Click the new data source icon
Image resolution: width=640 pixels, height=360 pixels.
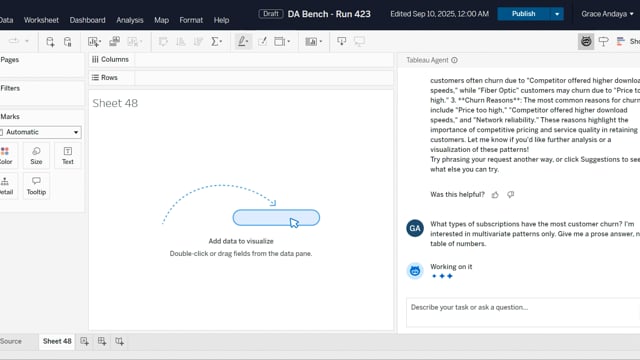[x=50, y=42]
